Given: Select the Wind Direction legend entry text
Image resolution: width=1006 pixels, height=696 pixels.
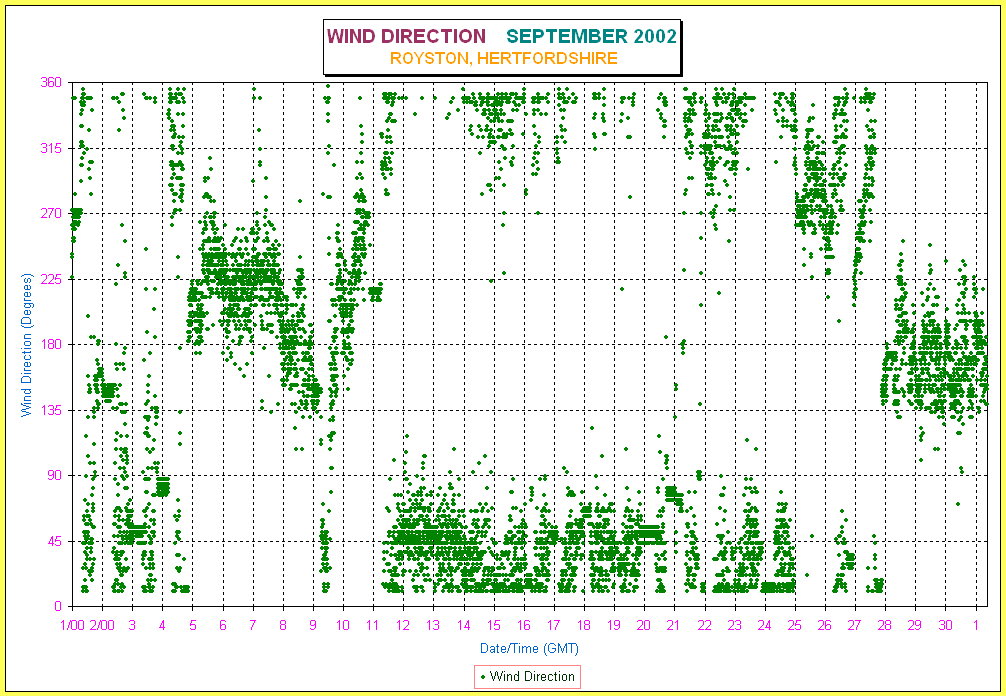Looking at the screenshot, I should [x=532, y=677].
